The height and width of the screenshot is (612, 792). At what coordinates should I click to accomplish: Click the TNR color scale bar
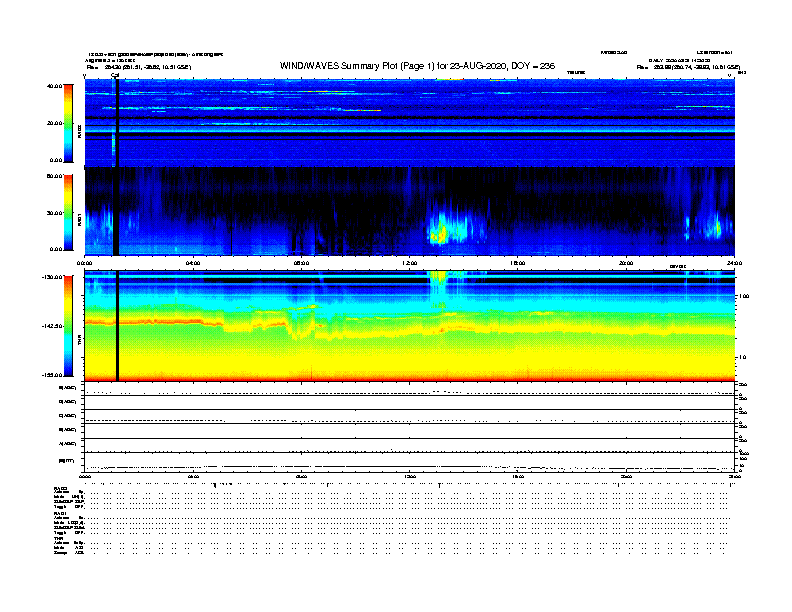(x=68, y=326)
